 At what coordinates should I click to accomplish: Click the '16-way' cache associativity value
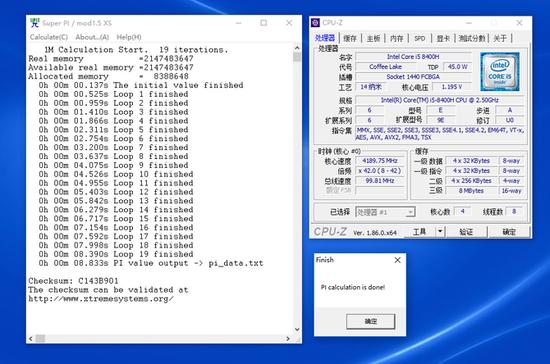511,191
